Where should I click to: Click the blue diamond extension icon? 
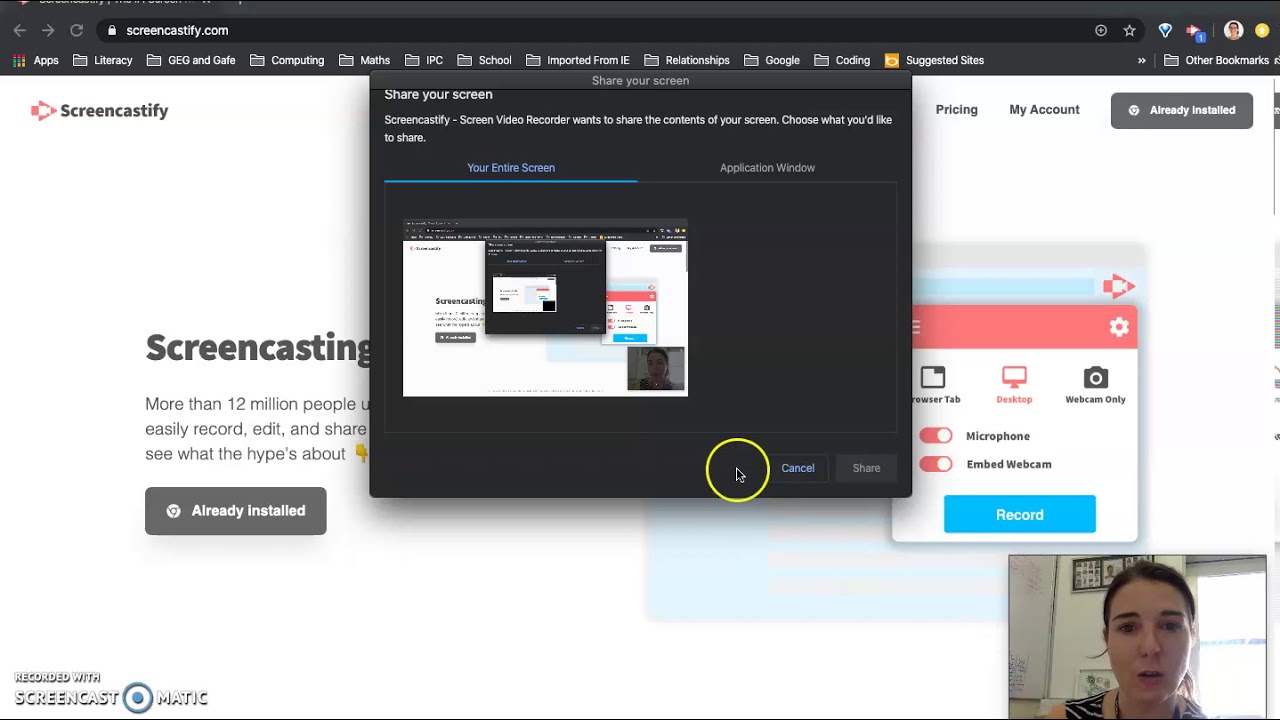[1165, 30]
